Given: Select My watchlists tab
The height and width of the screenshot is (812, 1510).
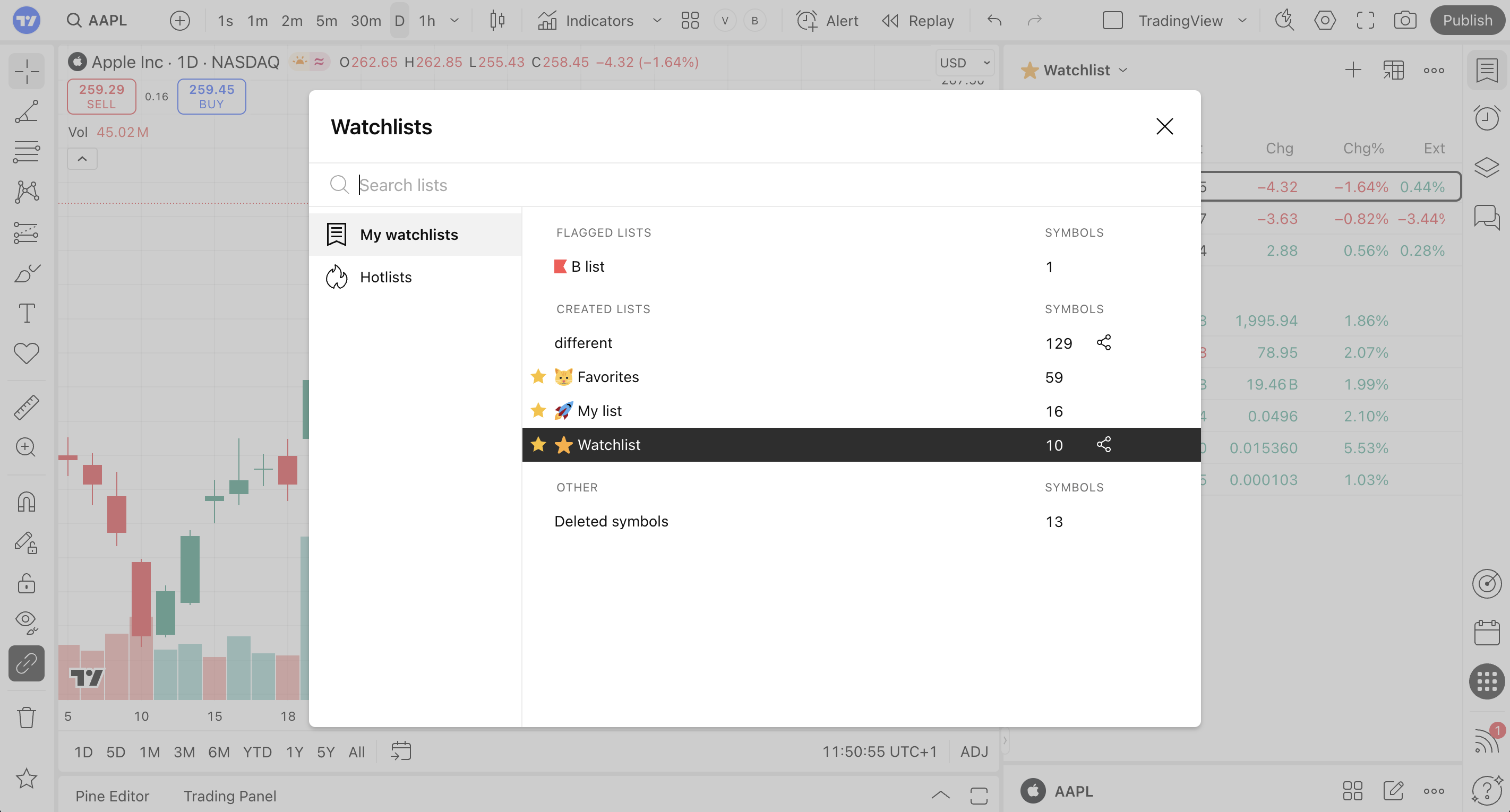Looking at the screenshot, I should coord(409,235).
